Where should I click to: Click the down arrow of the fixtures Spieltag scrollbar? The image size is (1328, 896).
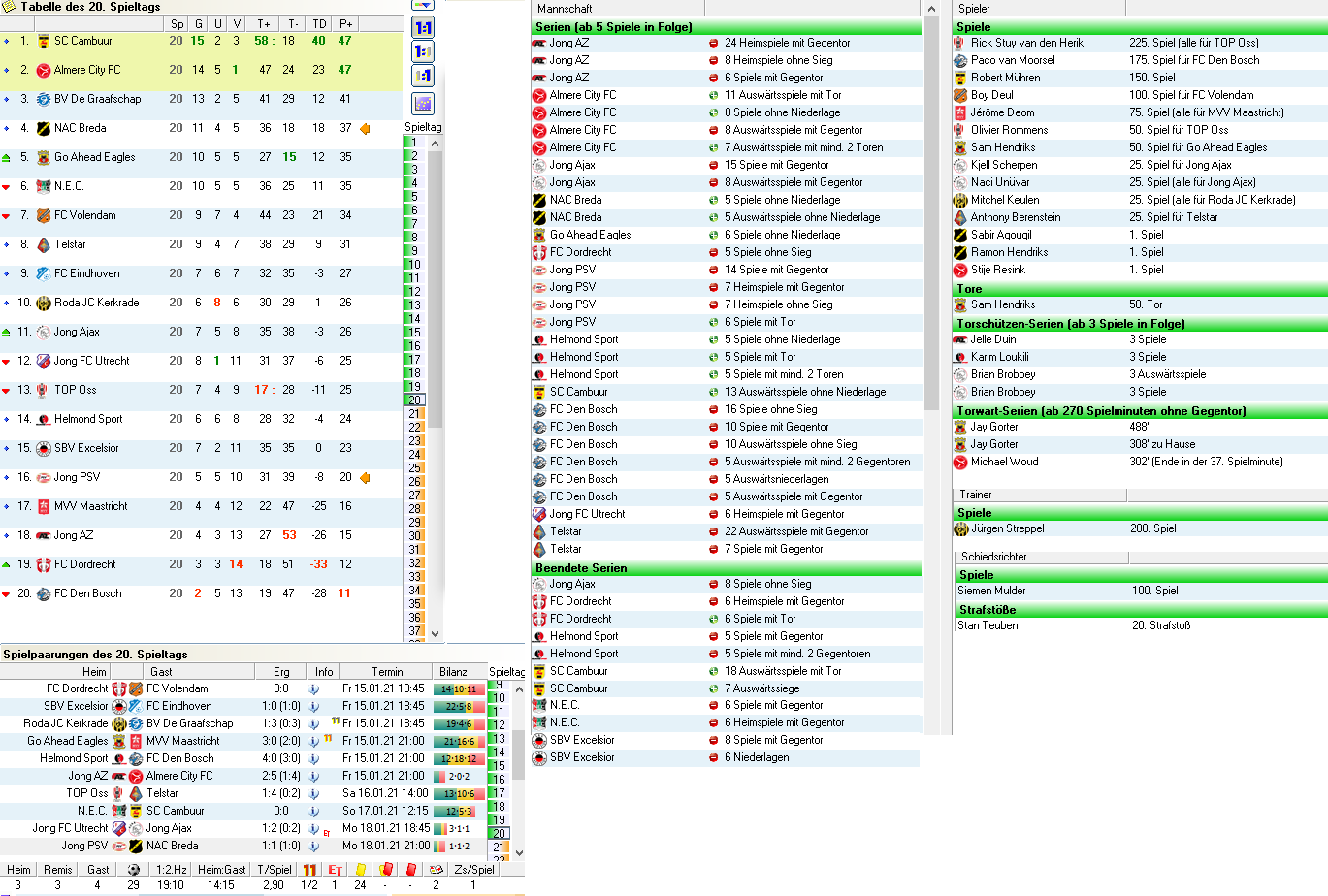(x=518, y=852)
